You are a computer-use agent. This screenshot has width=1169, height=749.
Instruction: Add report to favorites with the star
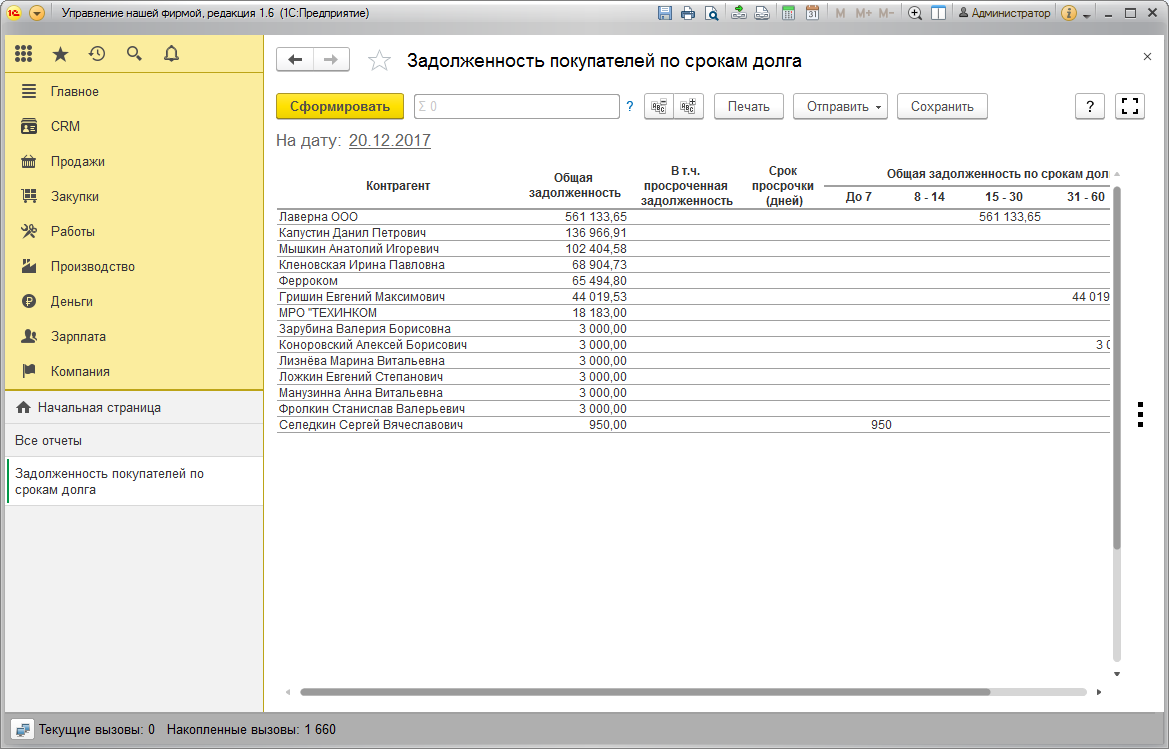379,60
